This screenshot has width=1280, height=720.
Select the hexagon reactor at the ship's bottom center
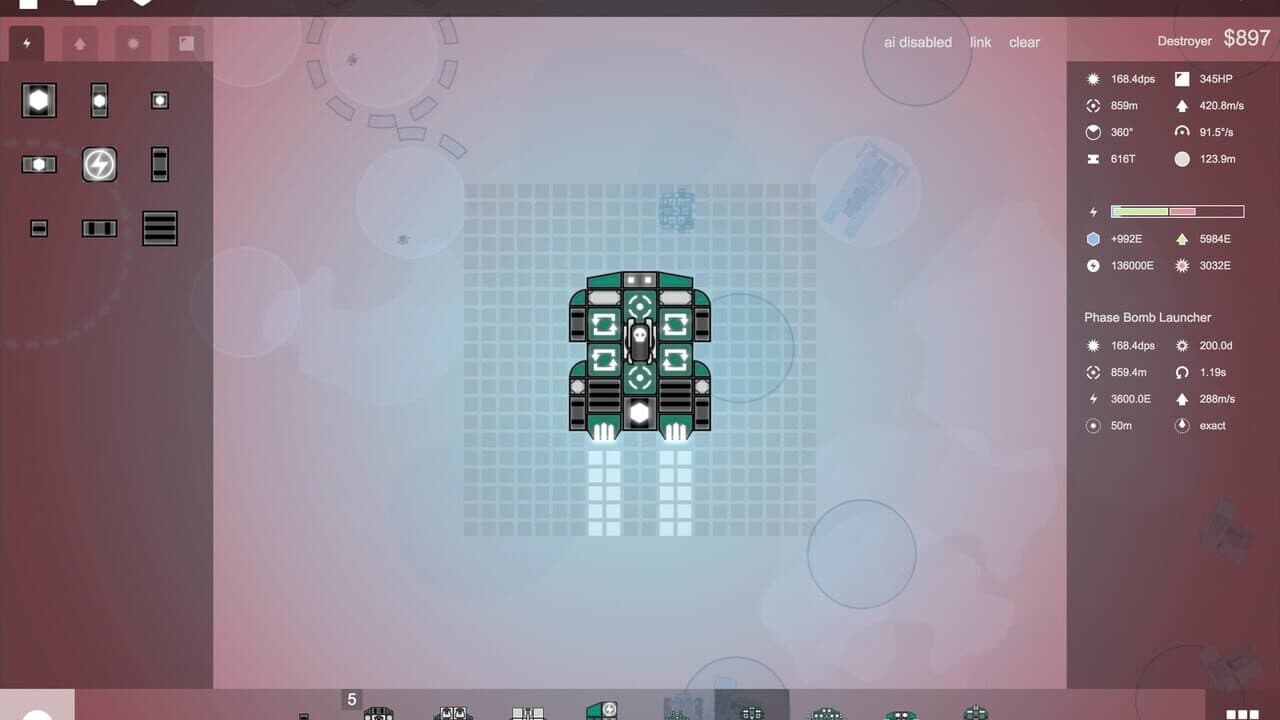640,413
